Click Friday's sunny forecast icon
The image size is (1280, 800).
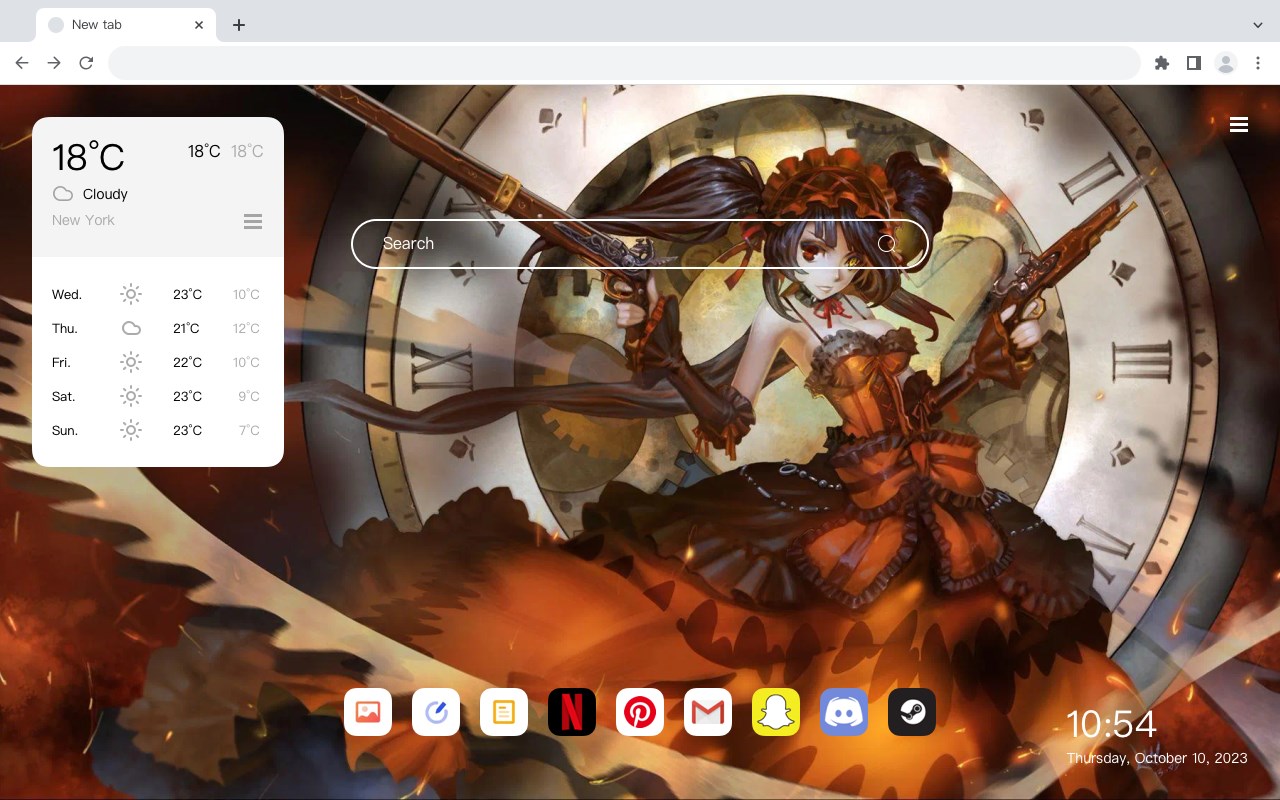131,362
